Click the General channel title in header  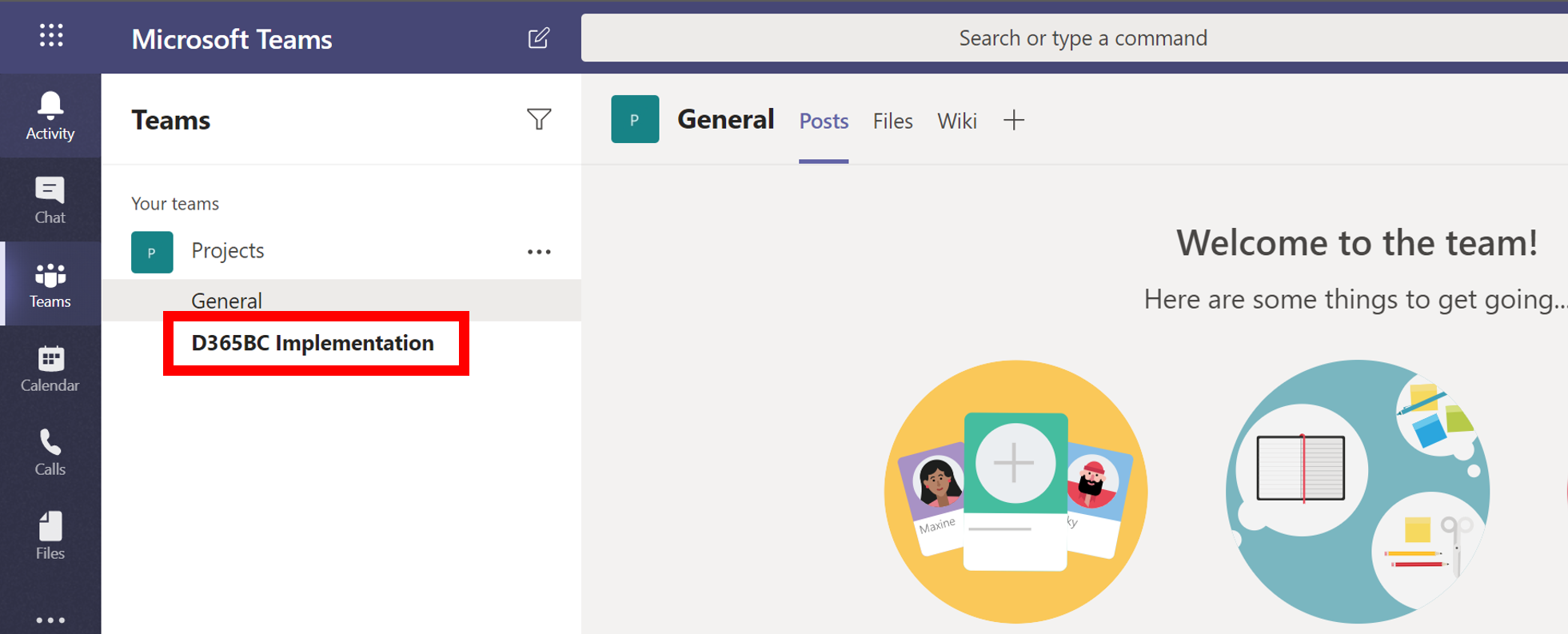[726, 119]
